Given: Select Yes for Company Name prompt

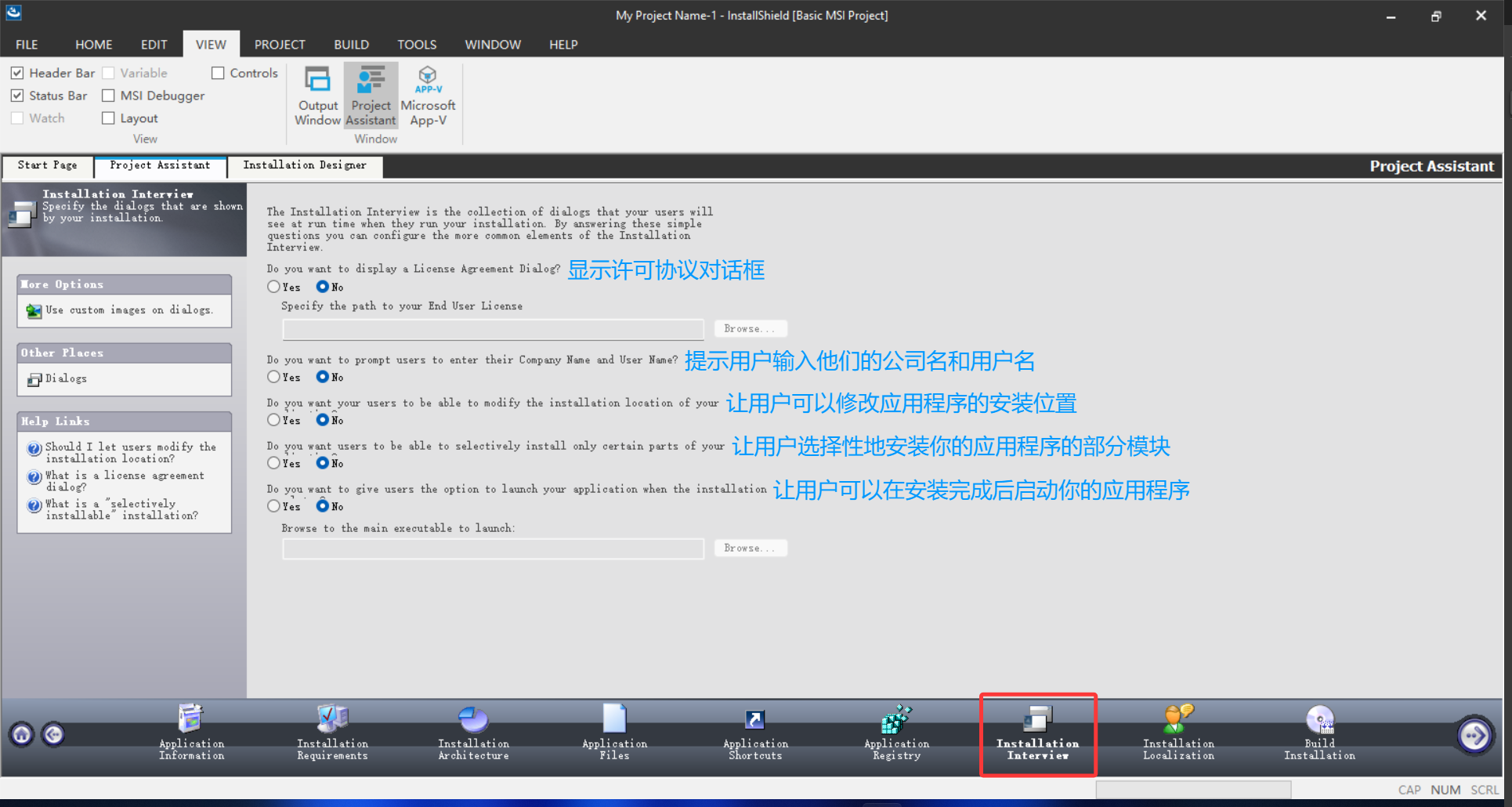Looking at the screenshot, I should click(x=273, y=377).
